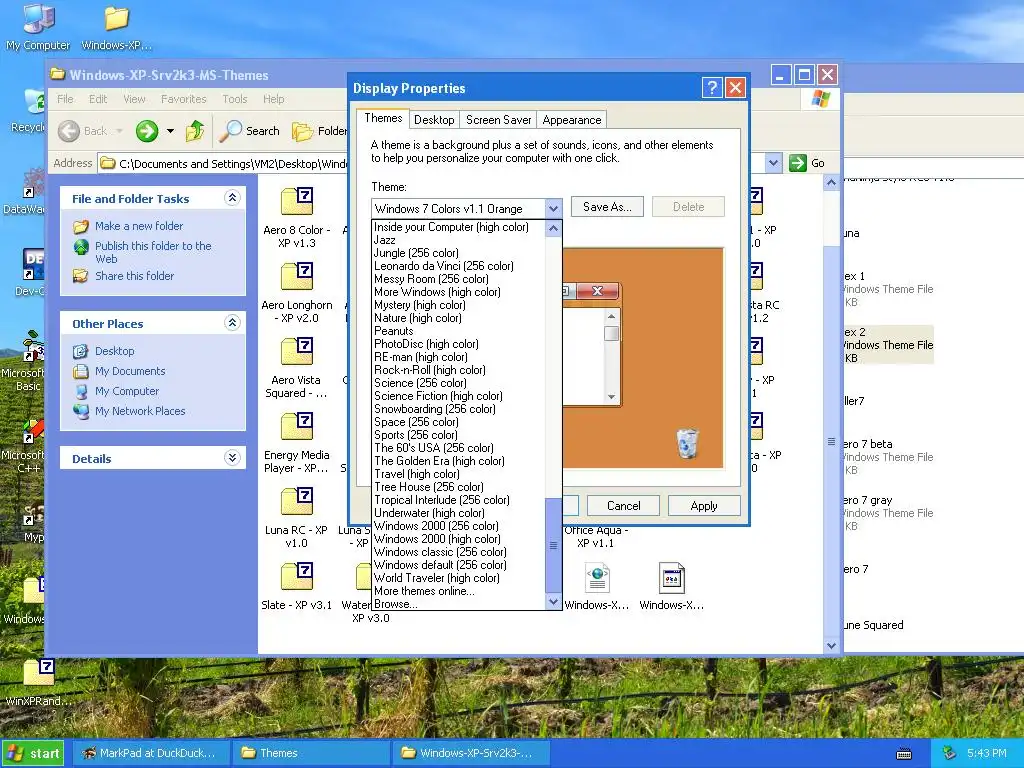Viewport: 1024px width, 768px height.
Task: Select Windows default (256 color) theme
Action: [458, 566]
